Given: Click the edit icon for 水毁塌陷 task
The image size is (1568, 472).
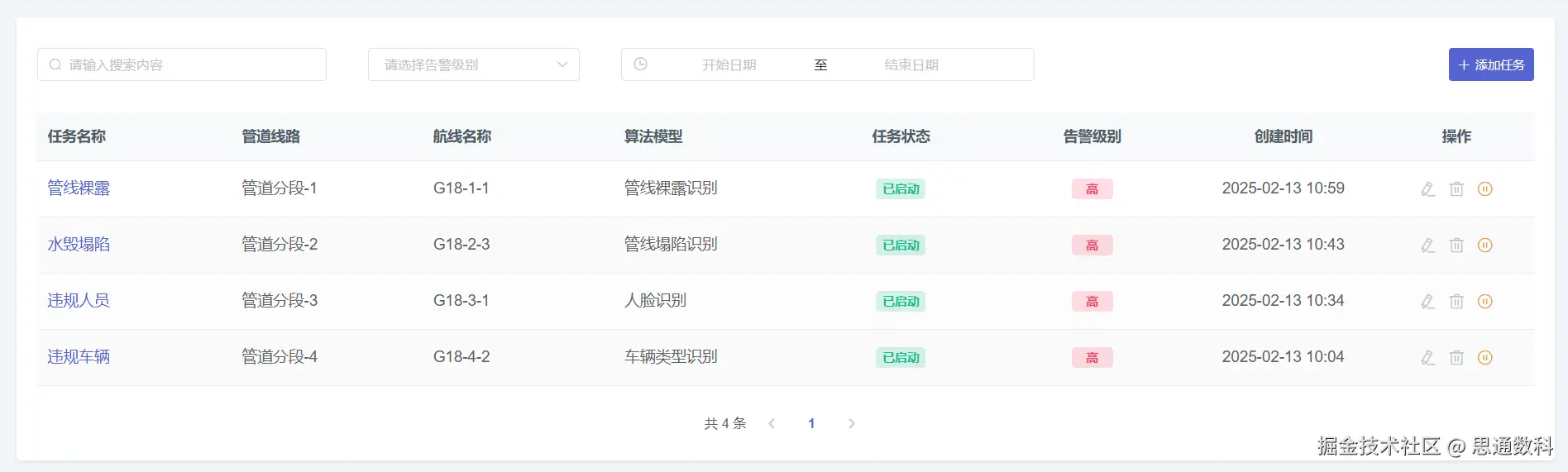Looking at the screenshot, I should pos(1427,246).
